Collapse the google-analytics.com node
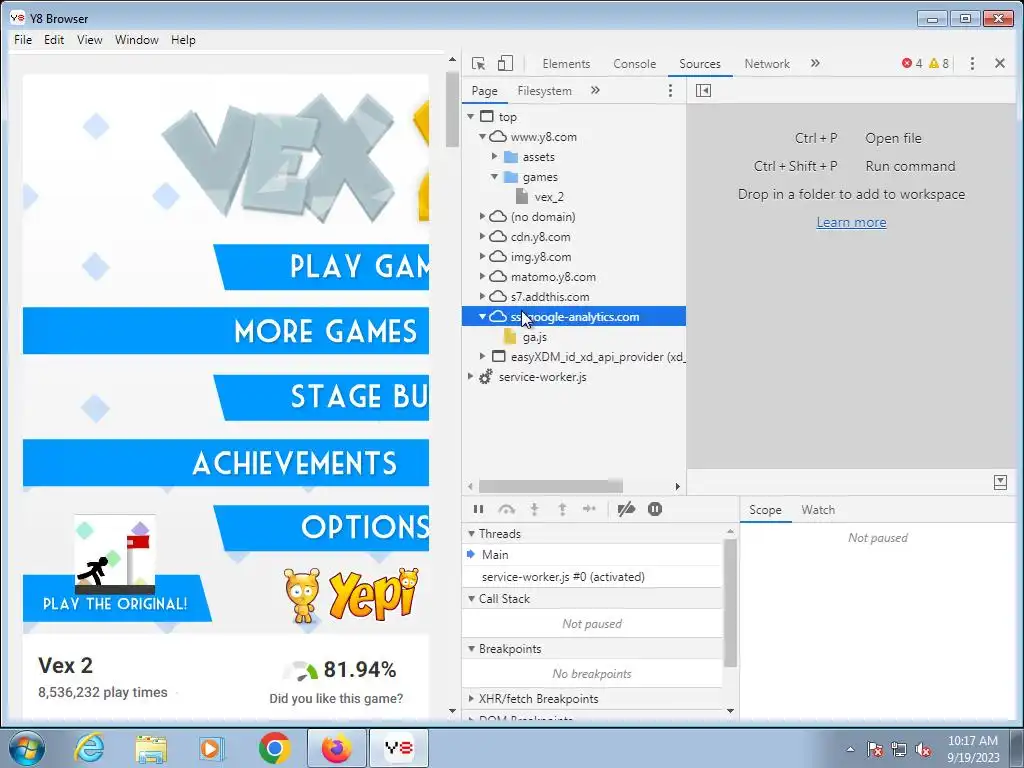 [x=483, y=317]
